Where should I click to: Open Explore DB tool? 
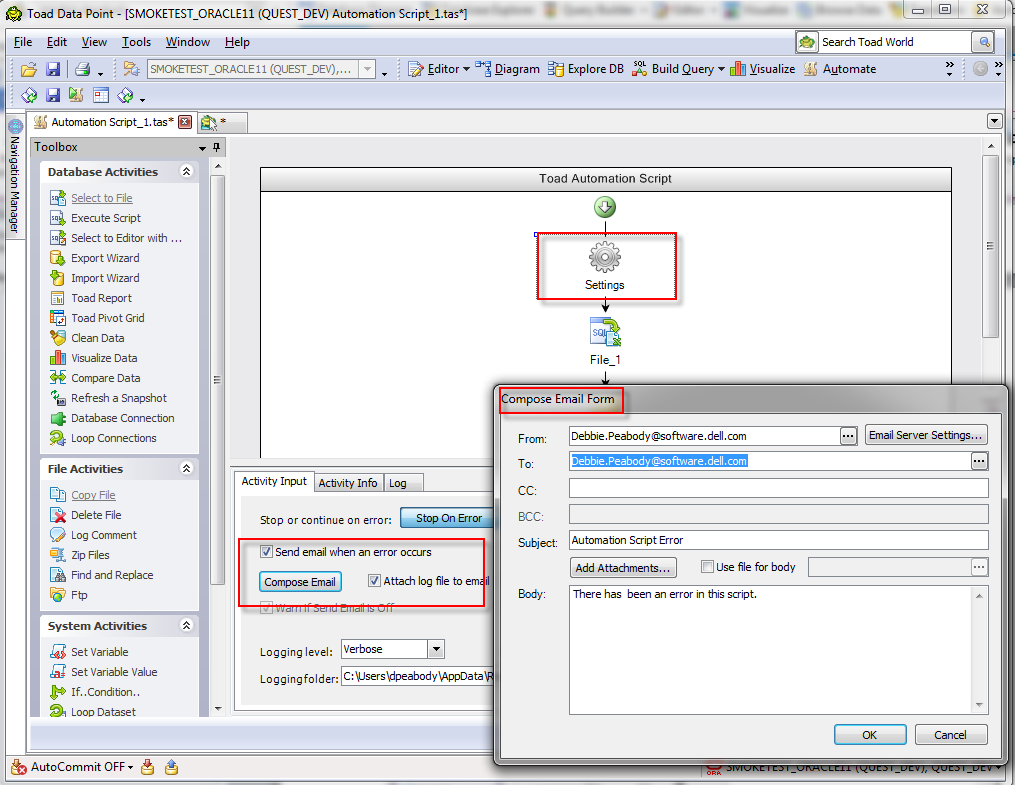point(586,69)
